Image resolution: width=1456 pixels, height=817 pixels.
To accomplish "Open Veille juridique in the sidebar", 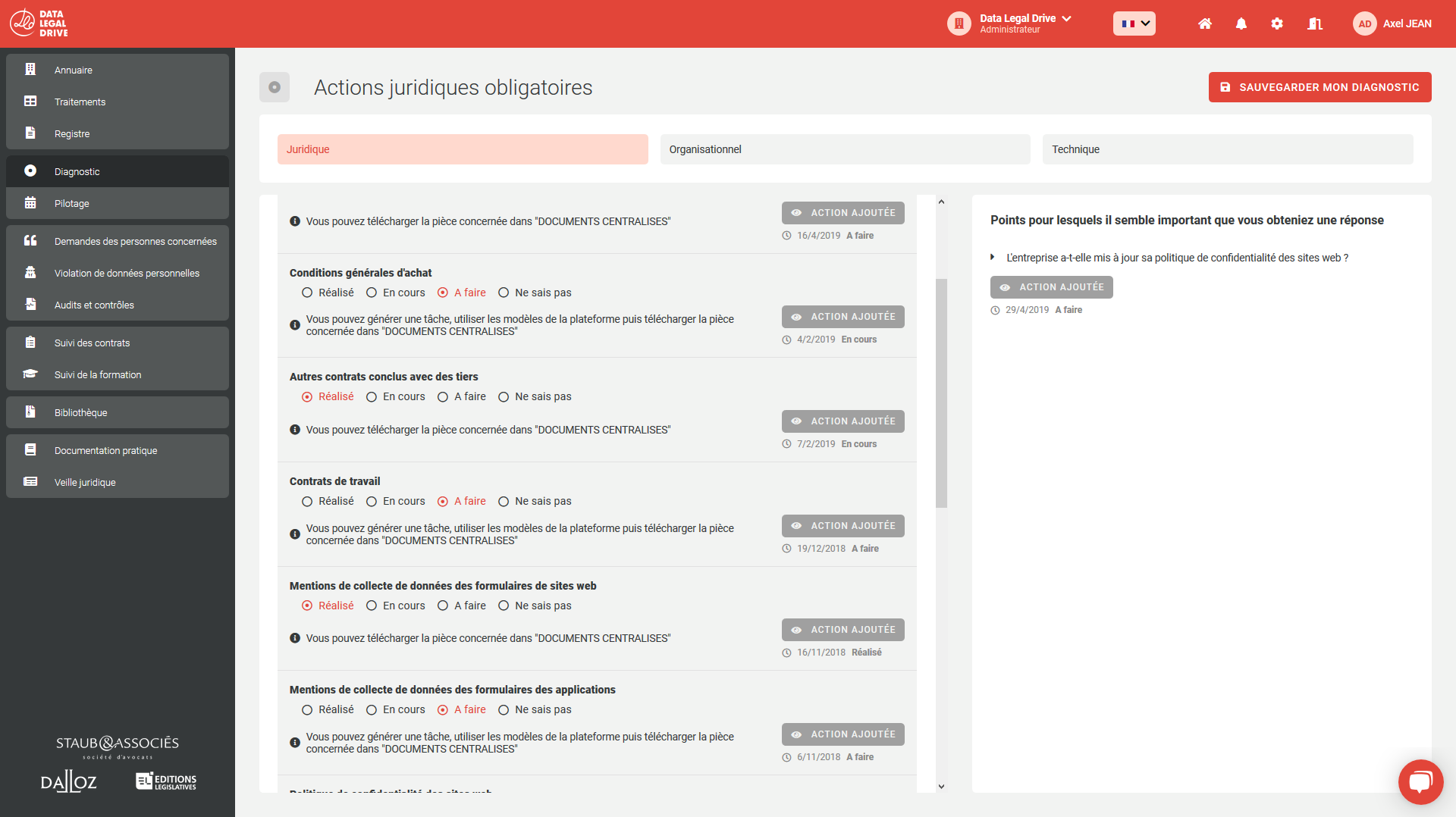I will point(118,482).
